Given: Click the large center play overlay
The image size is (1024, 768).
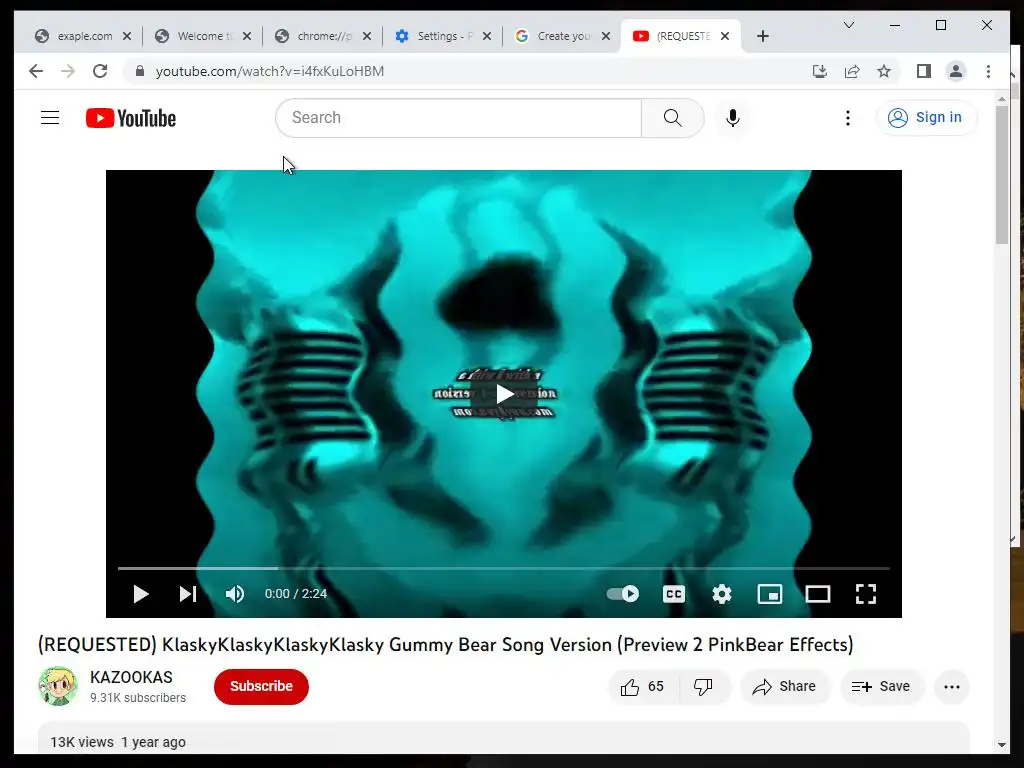Looking at the screenshot, I should (504, 394).
